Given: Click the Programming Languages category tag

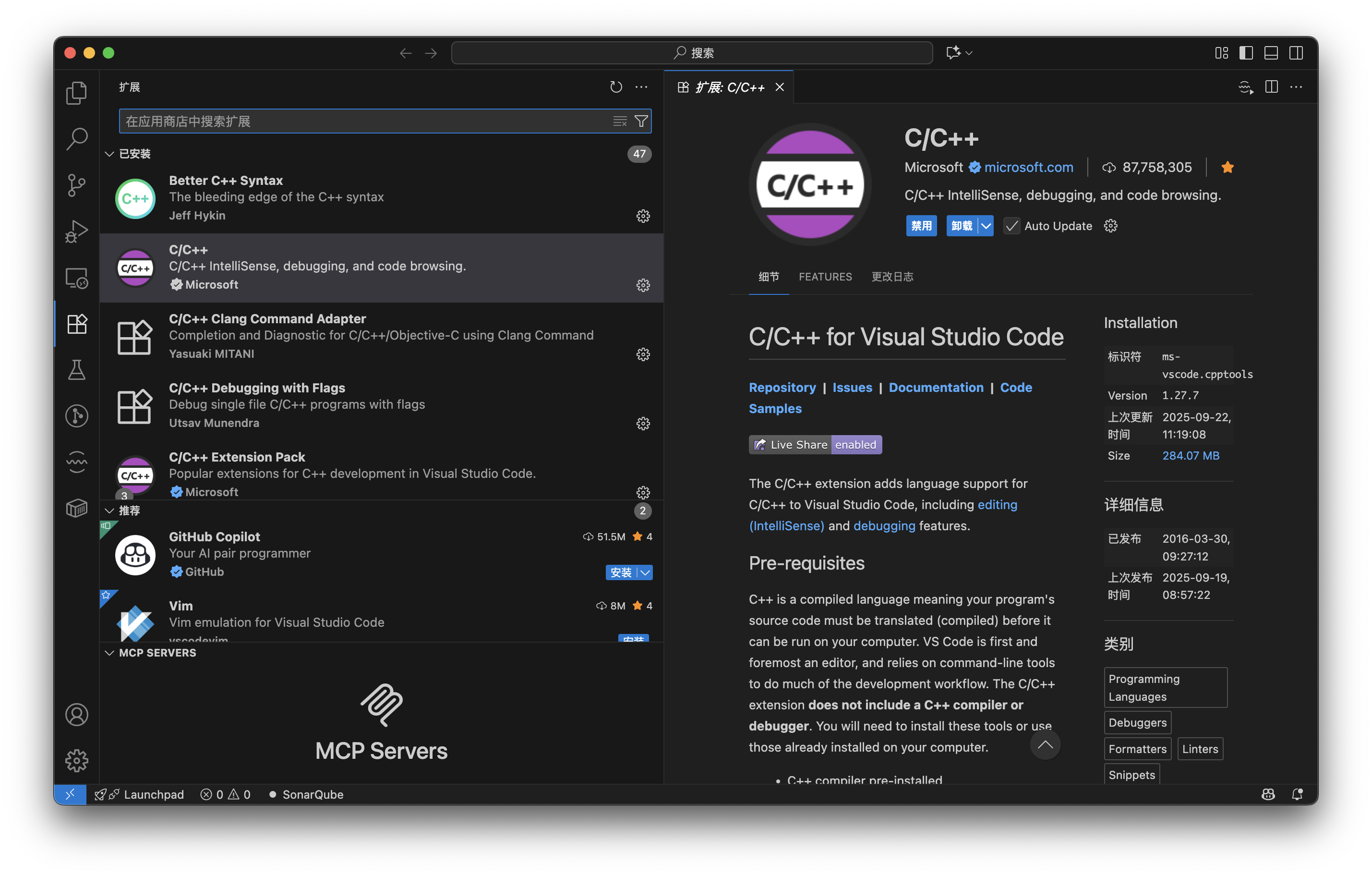Looking at the screenshot, I should pyautogui.click(x=1165, y=687).
